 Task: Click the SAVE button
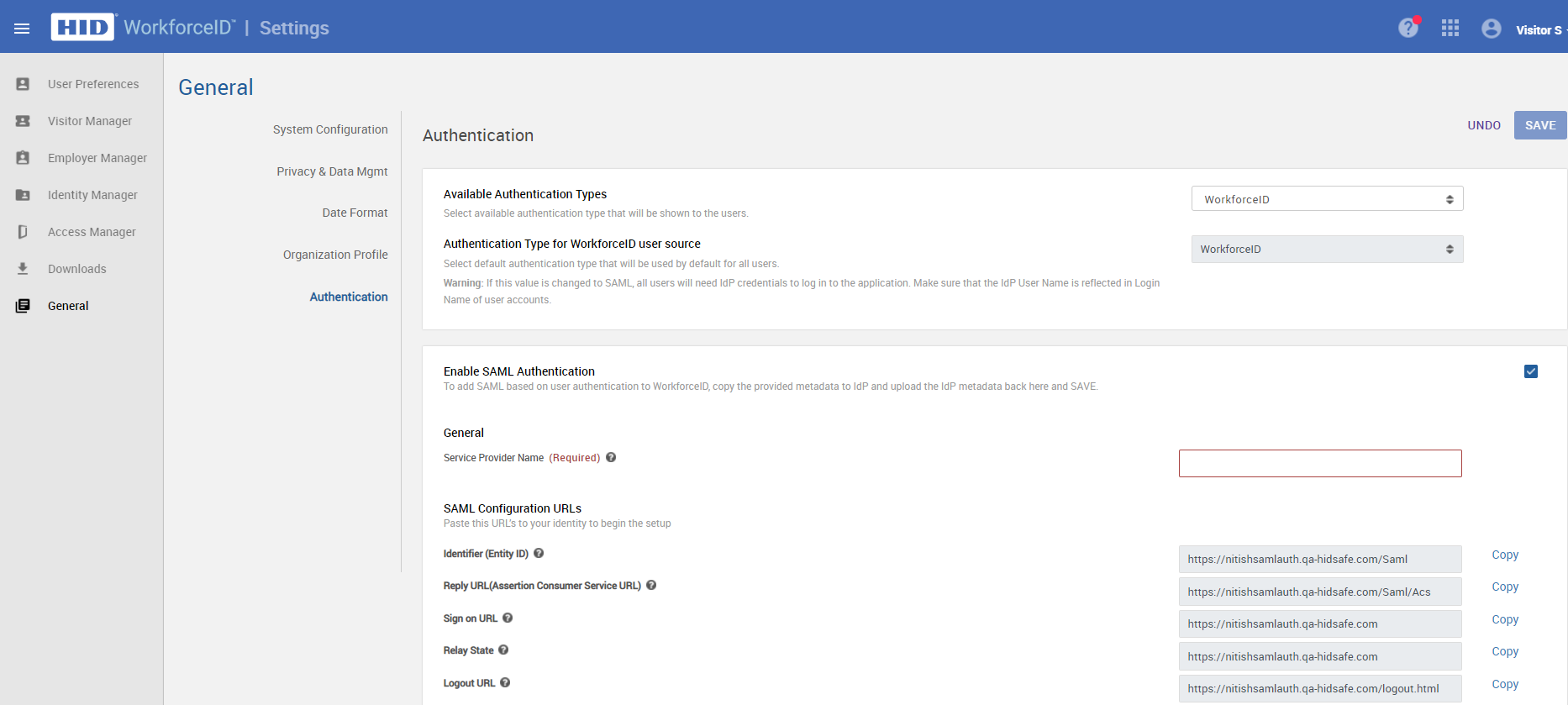[x=1540, y=125]
